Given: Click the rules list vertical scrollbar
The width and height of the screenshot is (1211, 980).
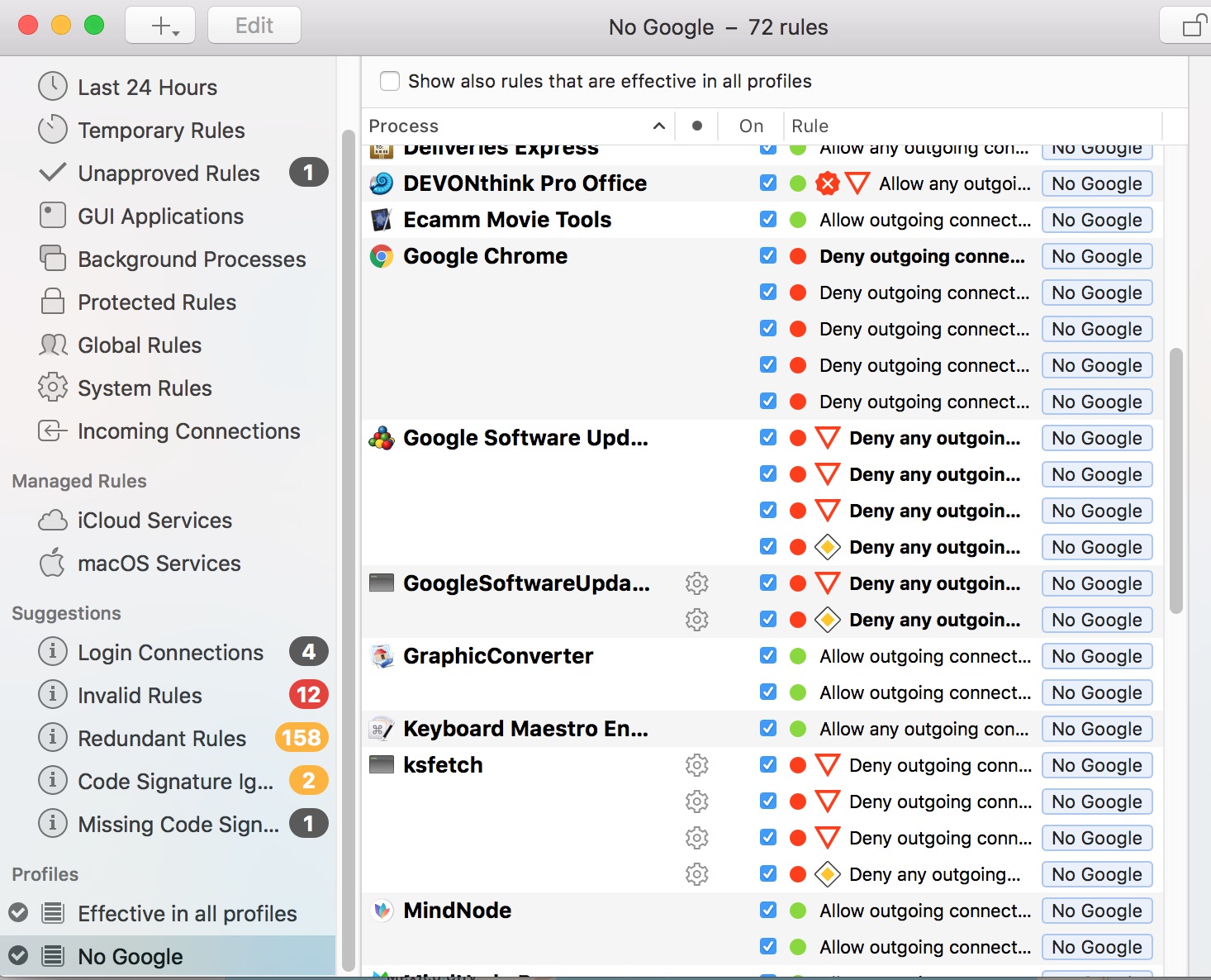Looking at the screenshot, I should tap(1176, 481).
